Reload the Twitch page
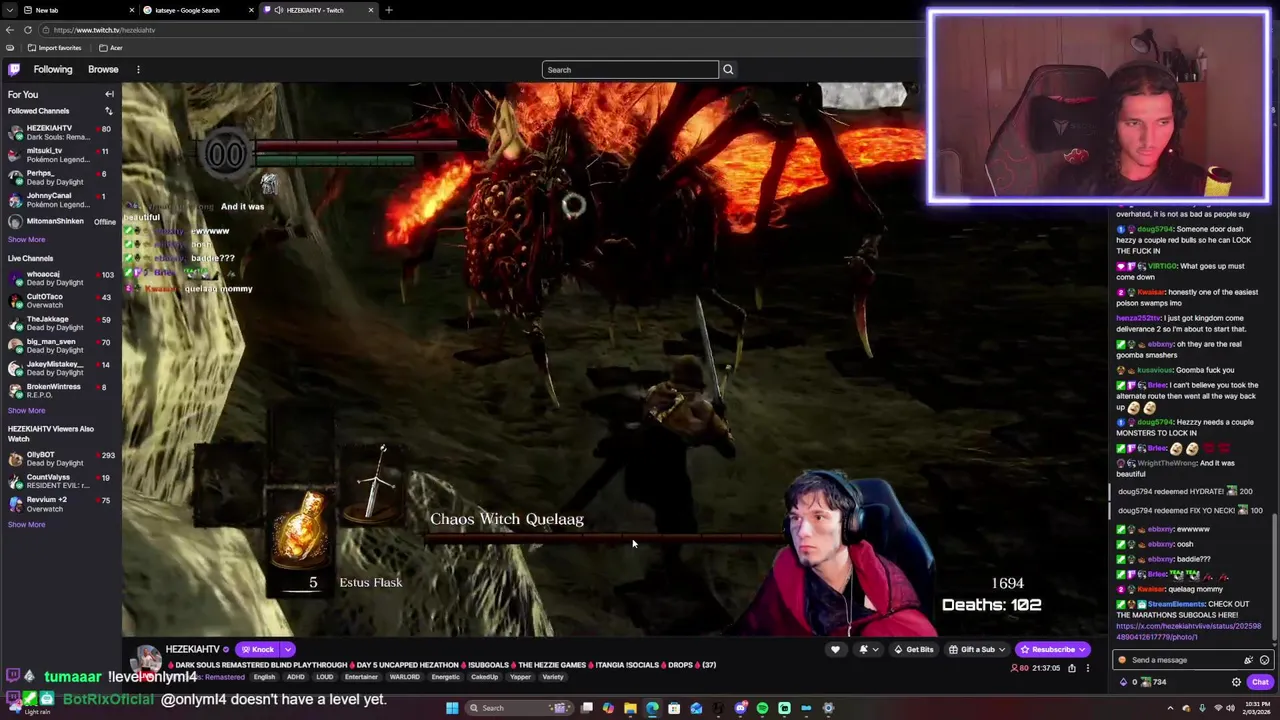The height and width of the screenshot is (720, 1280). (x=28, y=30)
